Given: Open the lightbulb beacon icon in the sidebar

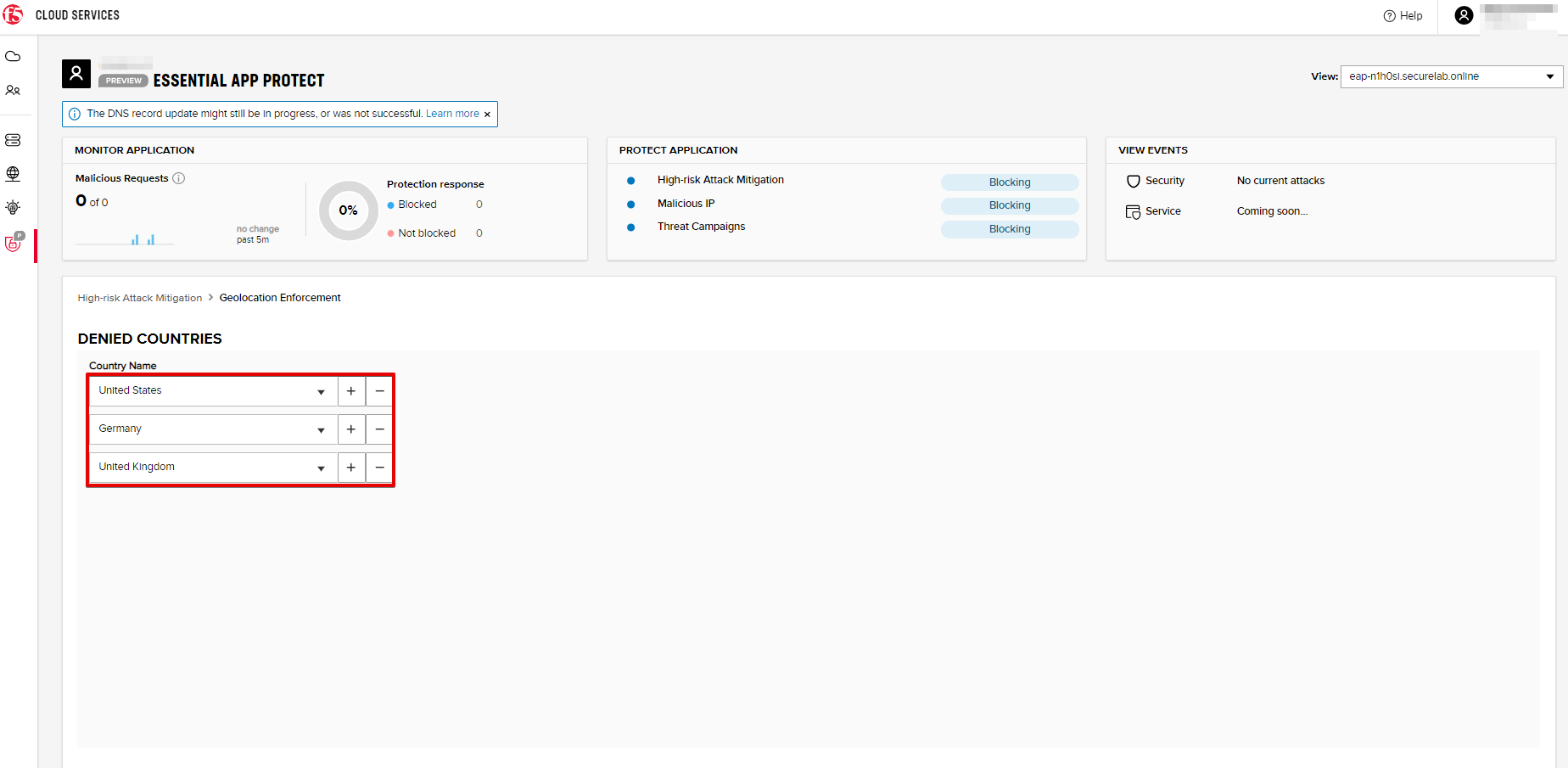Looking at the screenshot, I should 13,207.
